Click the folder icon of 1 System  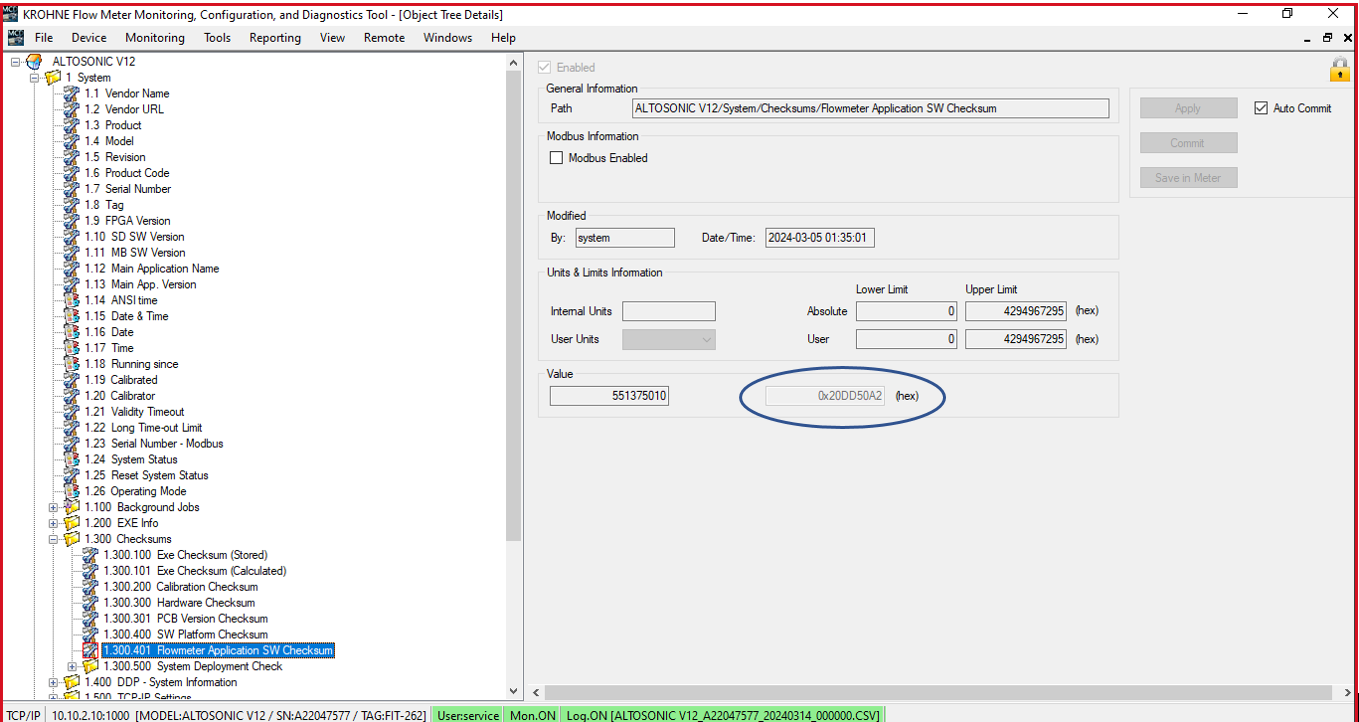click(53, 78)
